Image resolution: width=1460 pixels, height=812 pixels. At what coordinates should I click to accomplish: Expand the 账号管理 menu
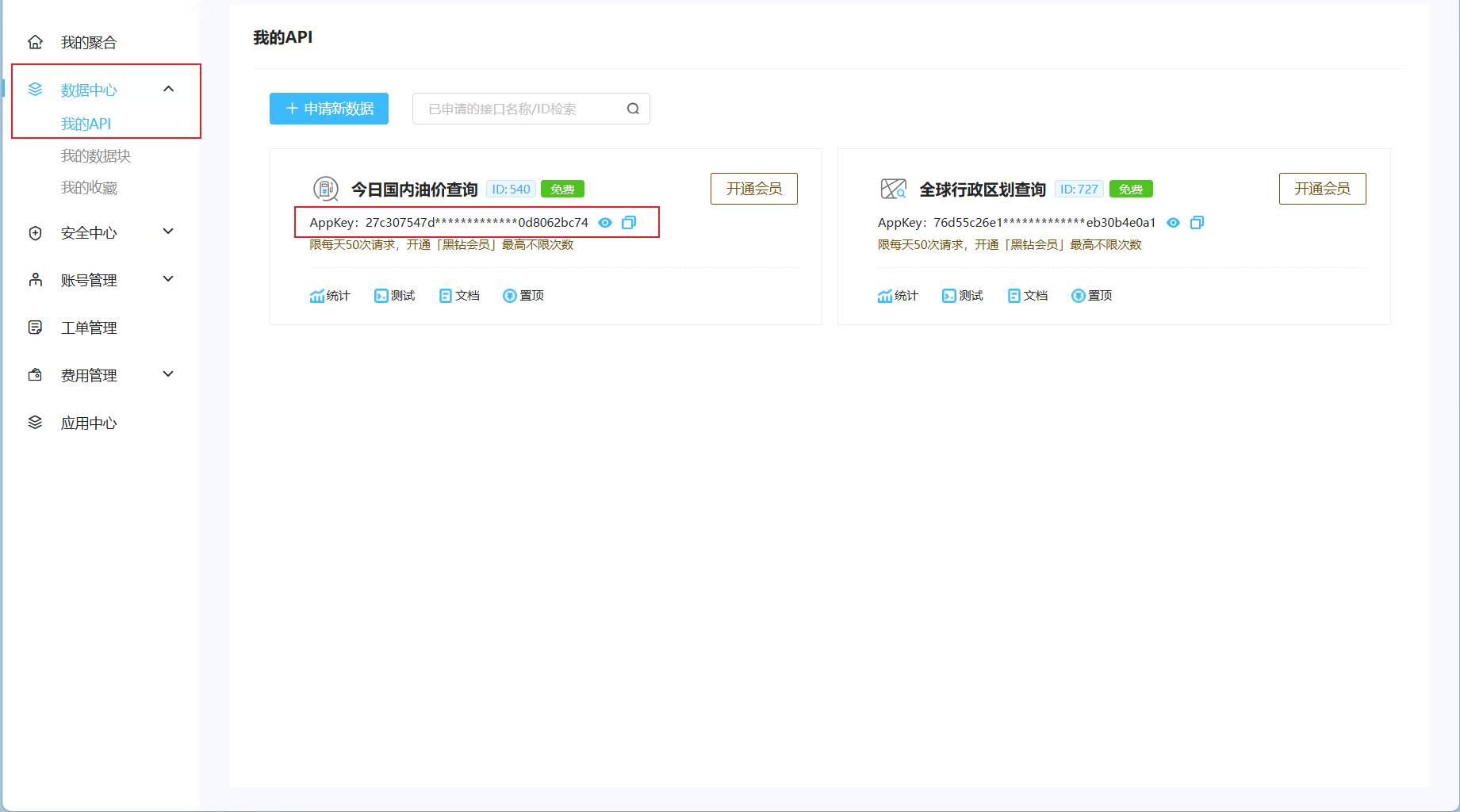tap(167, 279)
